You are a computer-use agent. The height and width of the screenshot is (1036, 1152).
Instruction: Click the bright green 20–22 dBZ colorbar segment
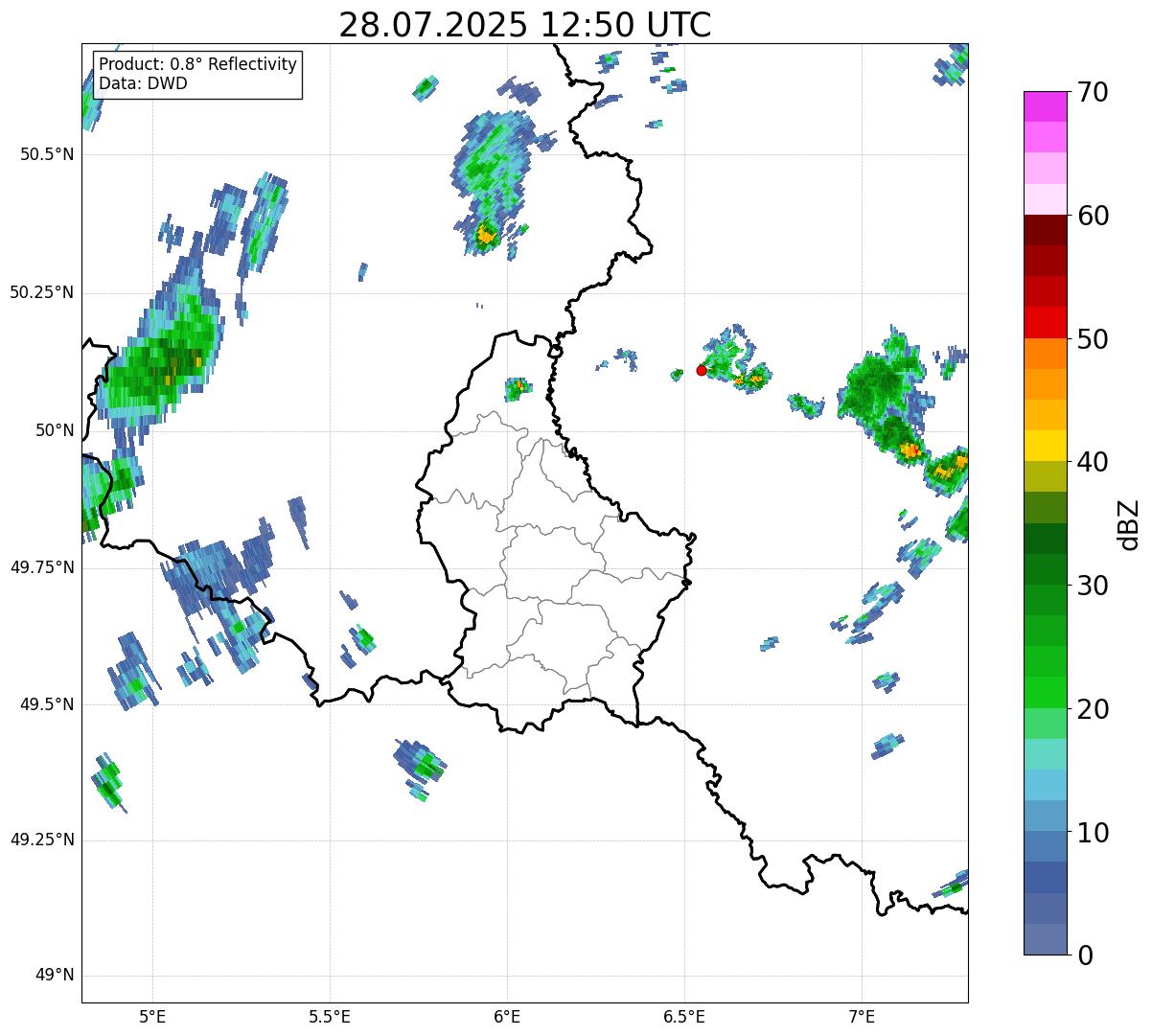[x=1045, y=692]
